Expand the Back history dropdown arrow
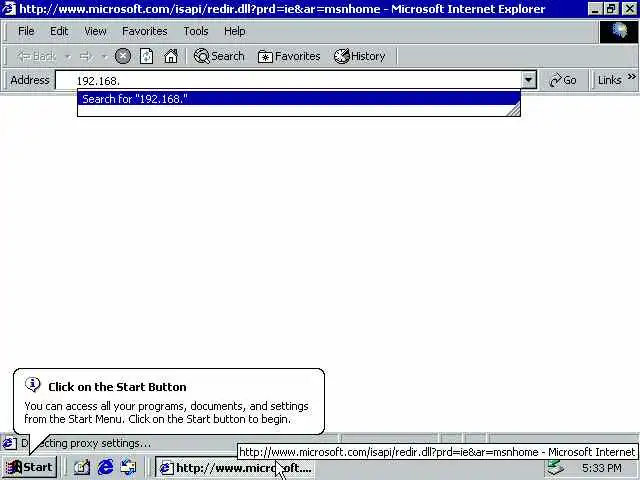The image size is (640, 480). tap(68, 56)
